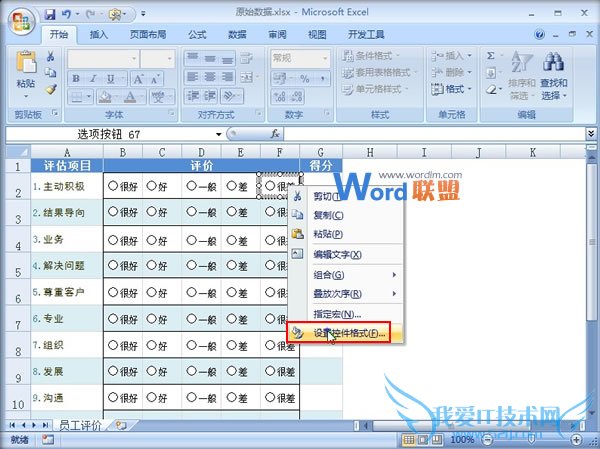The height and width of the screenshot is (449, 600).
Task: Select 一般 radio for 6.专业
Action: point(191,318)
